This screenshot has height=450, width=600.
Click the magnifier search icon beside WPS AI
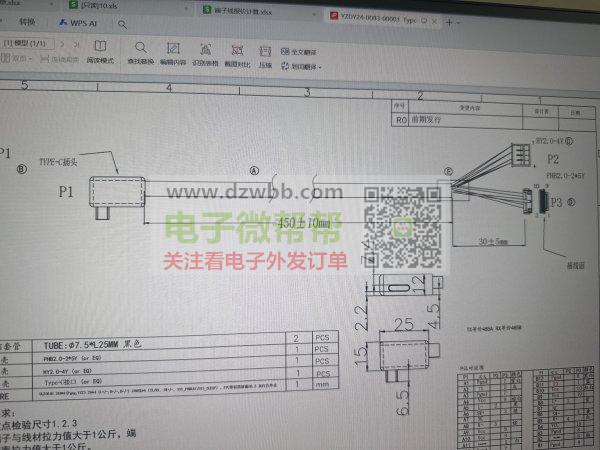[122, 25]
